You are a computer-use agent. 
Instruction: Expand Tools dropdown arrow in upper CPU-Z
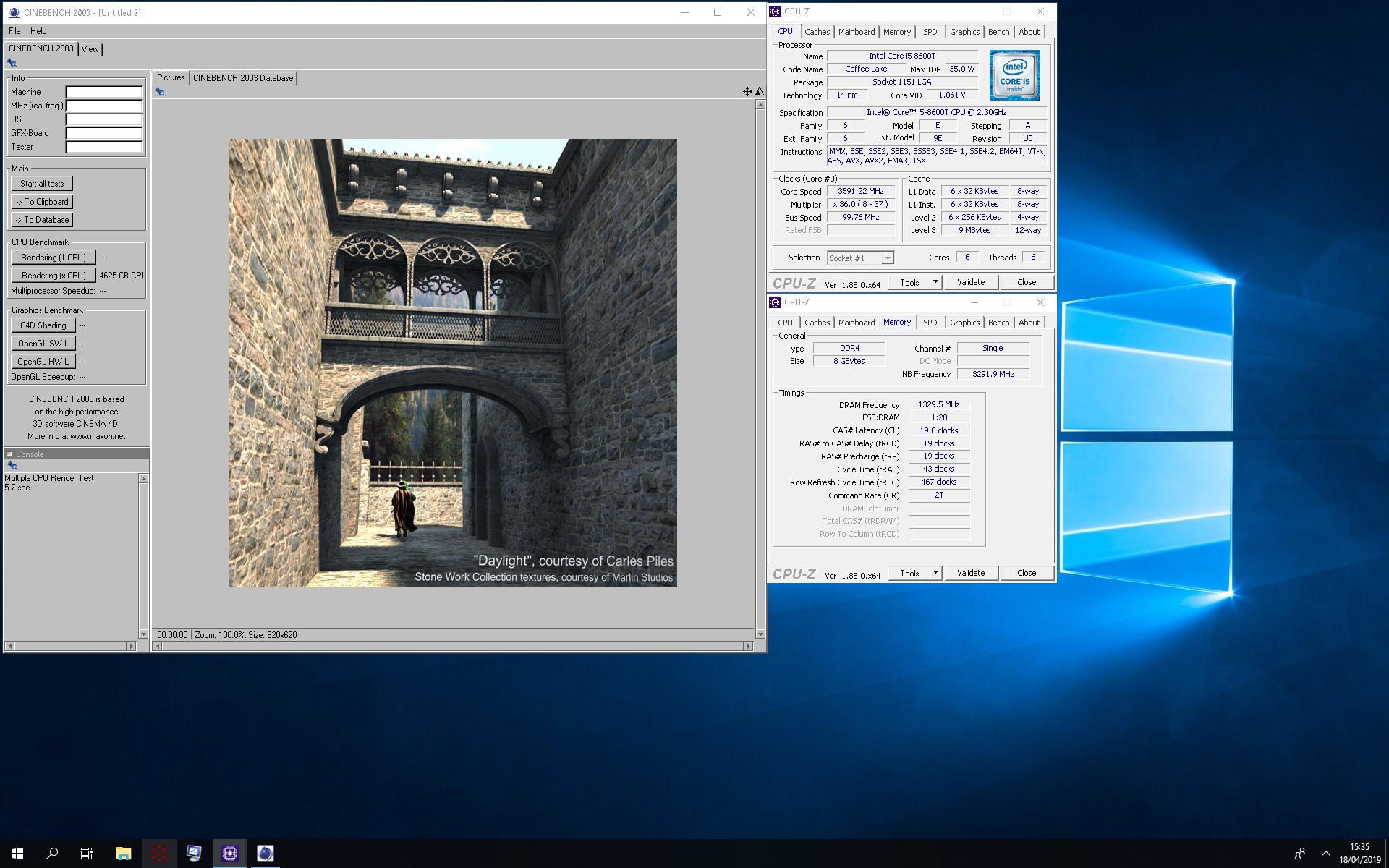point(935,282)
